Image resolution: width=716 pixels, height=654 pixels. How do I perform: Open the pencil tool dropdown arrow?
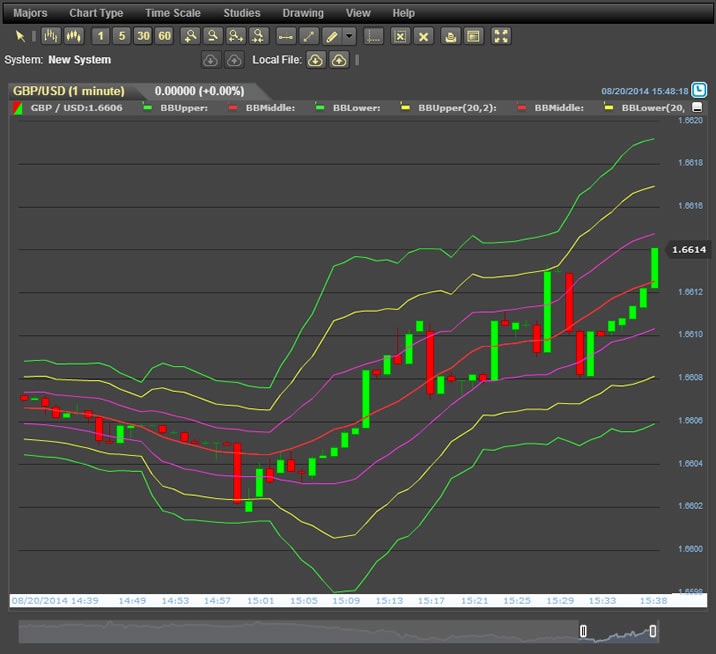pos(349,36)
